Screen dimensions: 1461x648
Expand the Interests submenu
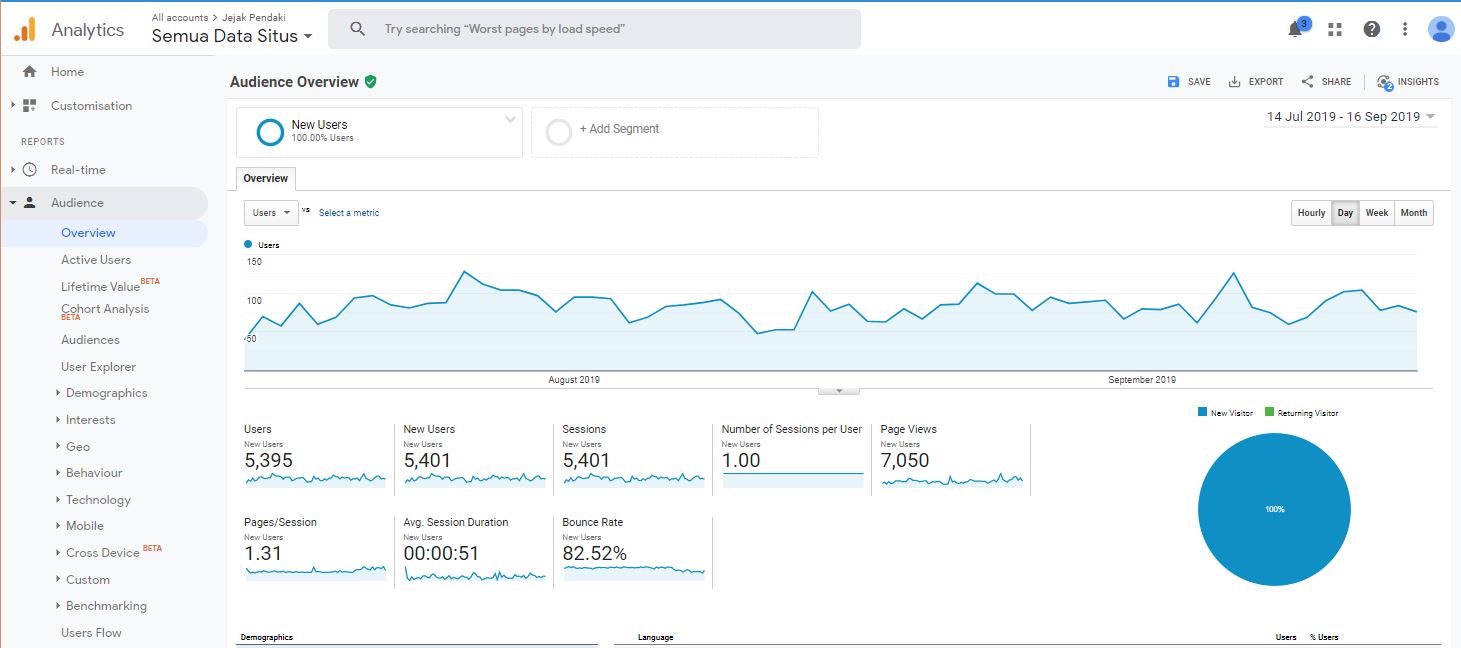pyautogui.click(x=58, y=420)
